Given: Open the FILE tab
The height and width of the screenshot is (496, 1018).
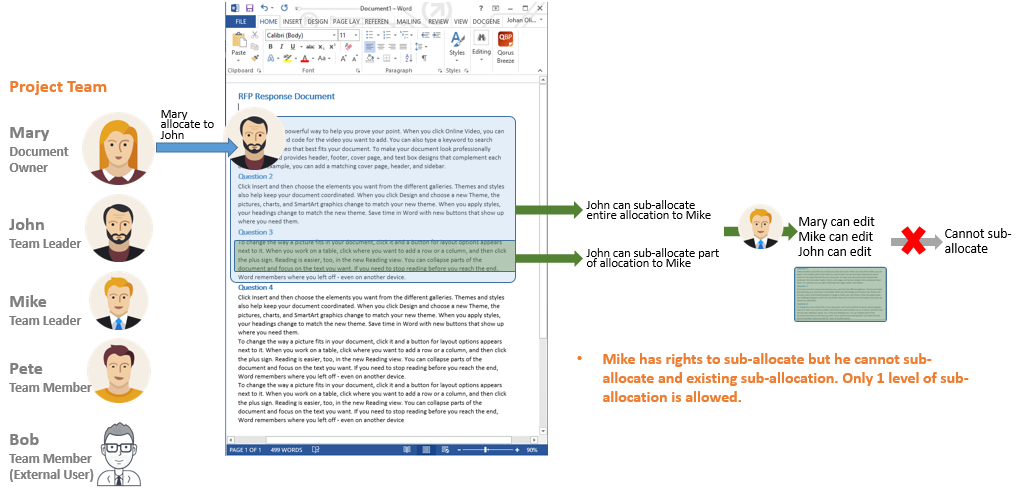Looking at the screenshot, I should (241, 21).
